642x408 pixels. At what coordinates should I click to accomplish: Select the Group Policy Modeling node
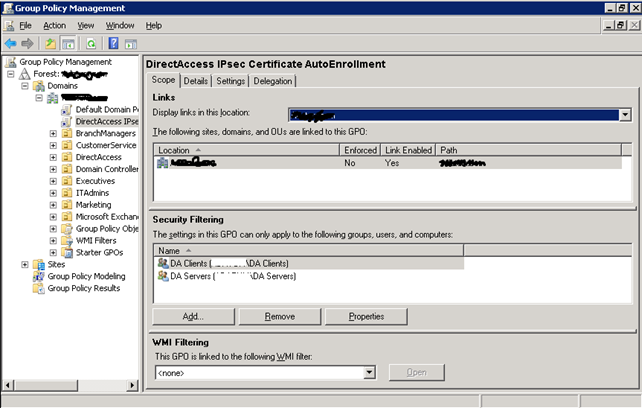[86, 276]
